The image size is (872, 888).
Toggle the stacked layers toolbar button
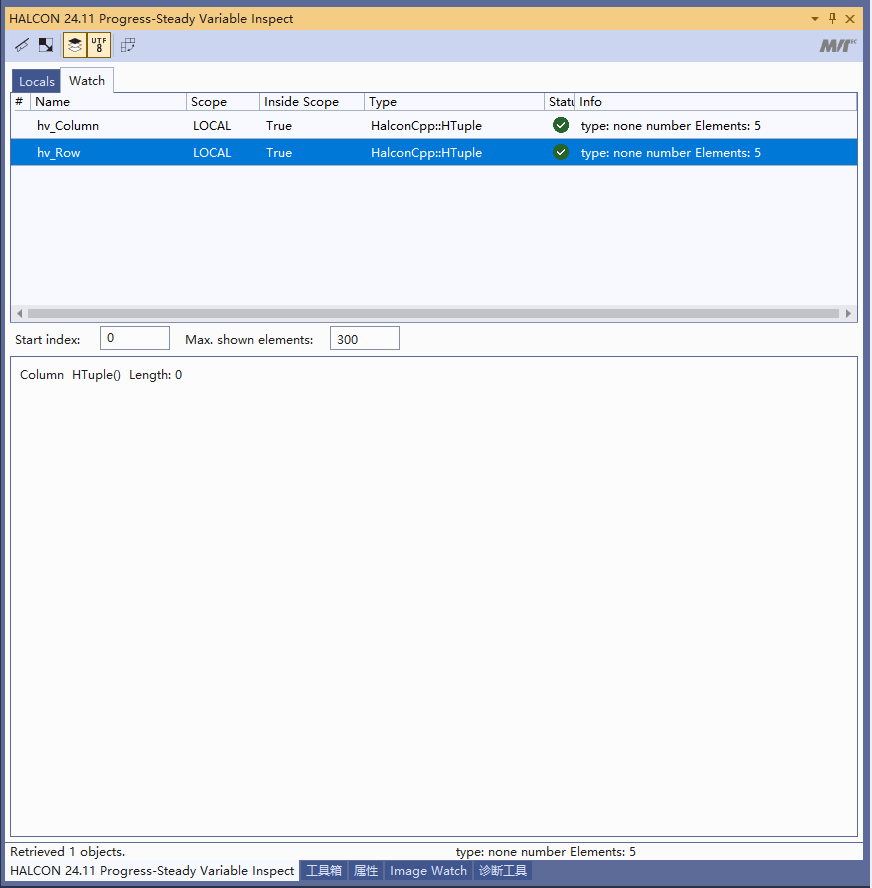click(75, 45)
